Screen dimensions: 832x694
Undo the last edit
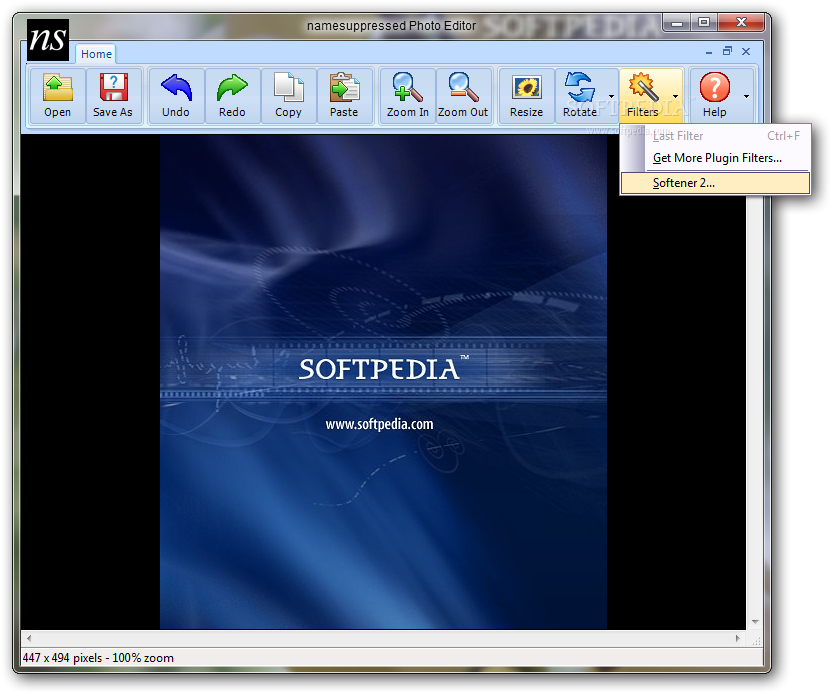click(176, 96)
